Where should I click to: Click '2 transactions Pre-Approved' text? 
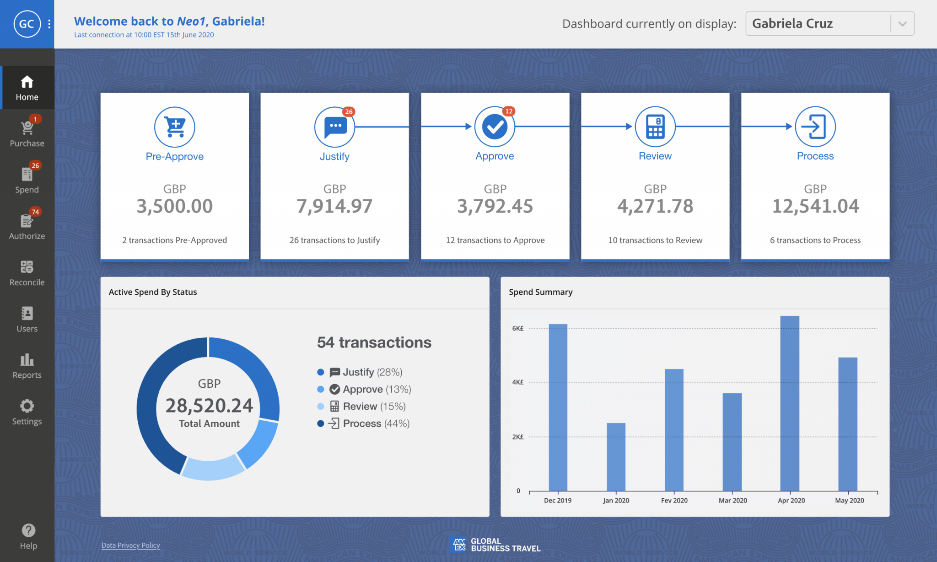tap(174, 240)
